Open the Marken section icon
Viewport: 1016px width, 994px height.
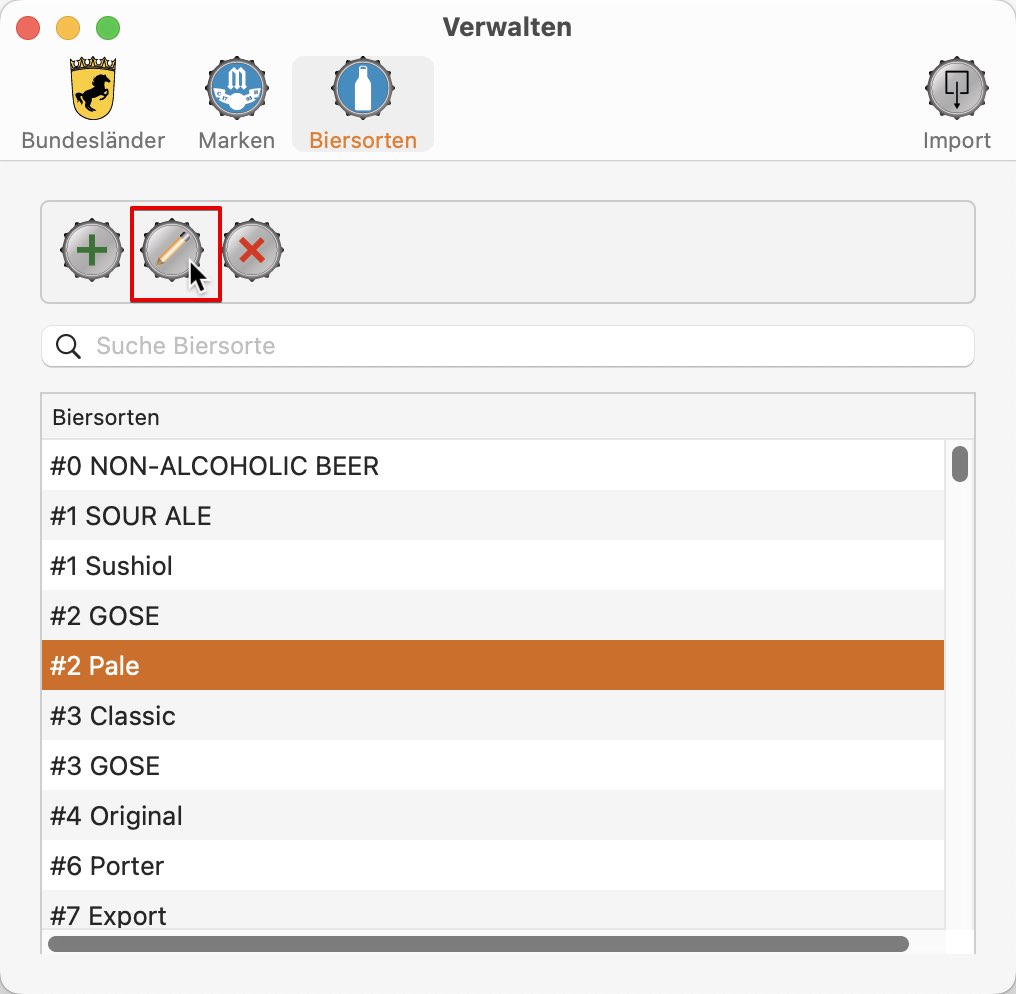(x=237, y=105)
